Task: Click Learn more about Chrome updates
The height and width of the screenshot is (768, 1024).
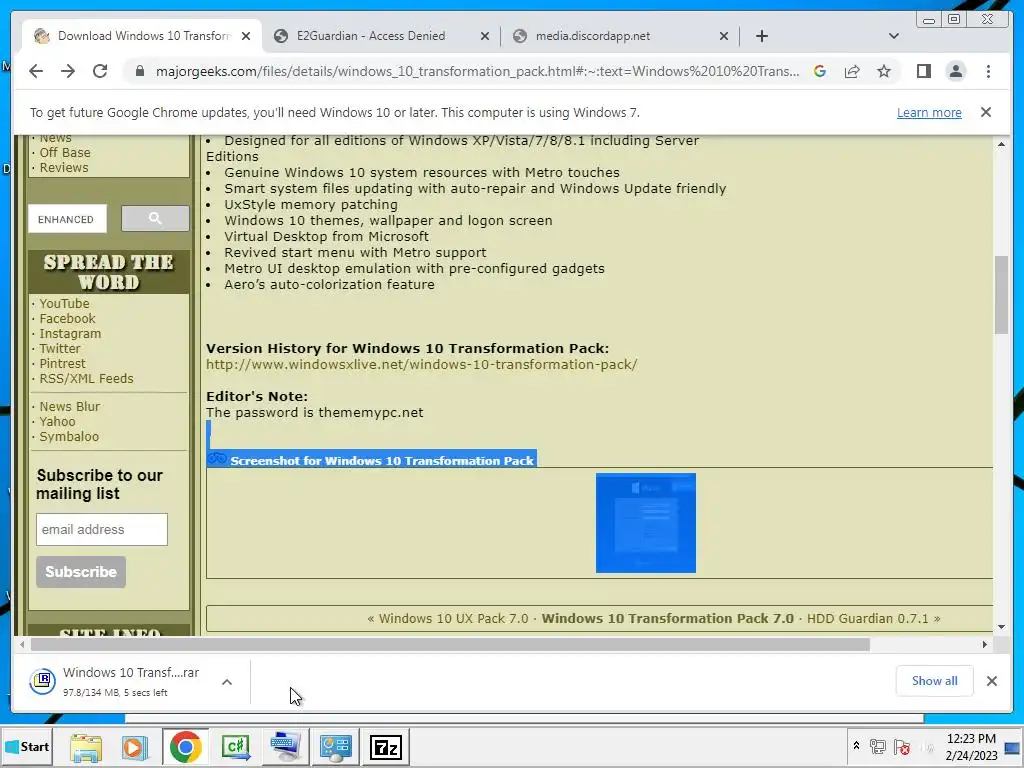Action: pos(929,112)
